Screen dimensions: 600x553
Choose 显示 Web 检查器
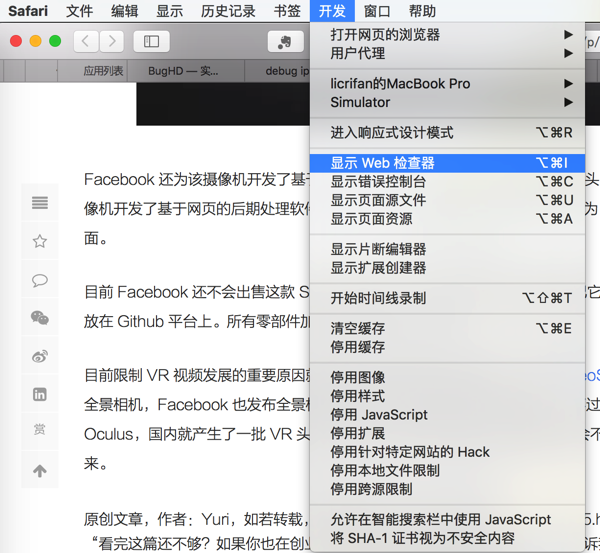pyautogui.click(x=447, y=163)
